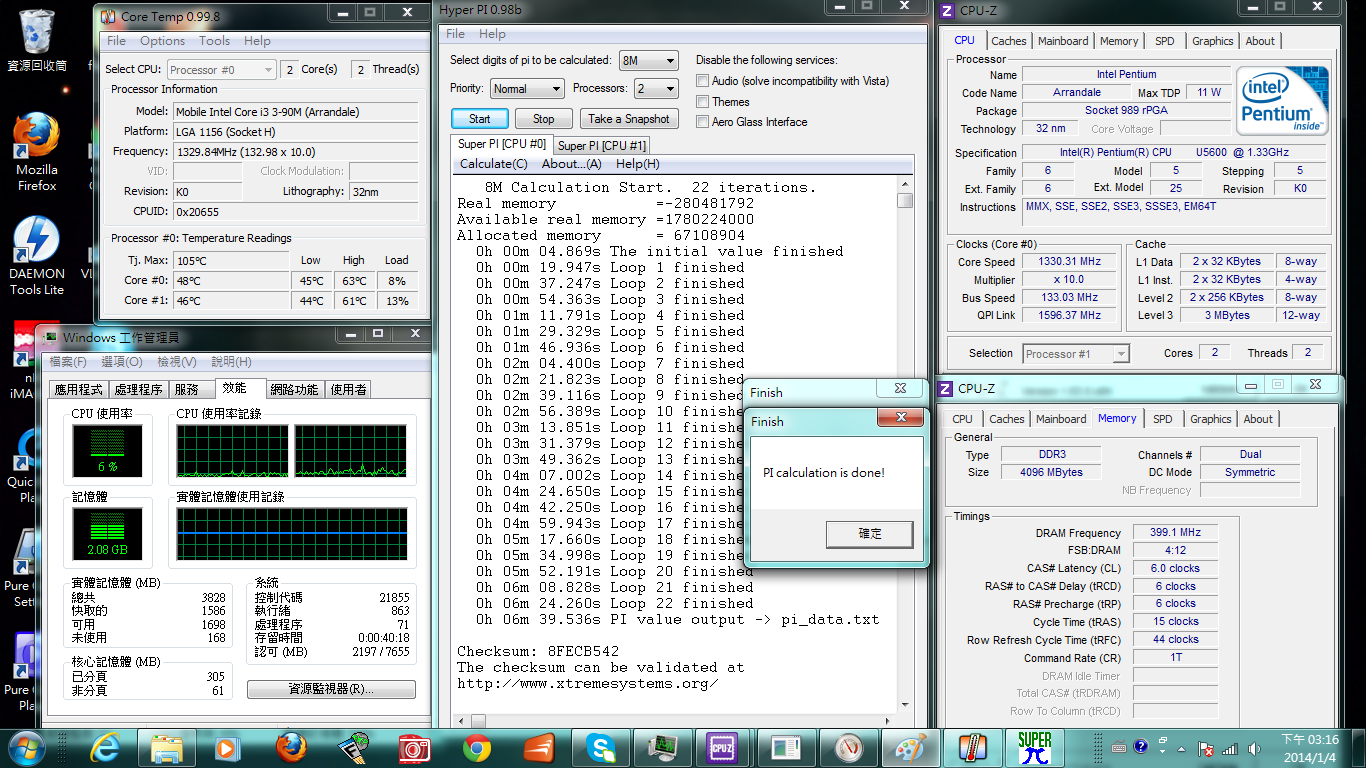This screenshot has width=1366, height=768.
Task: Switch to Firefox on the taskbar
Action: click(x=291, y=747)
